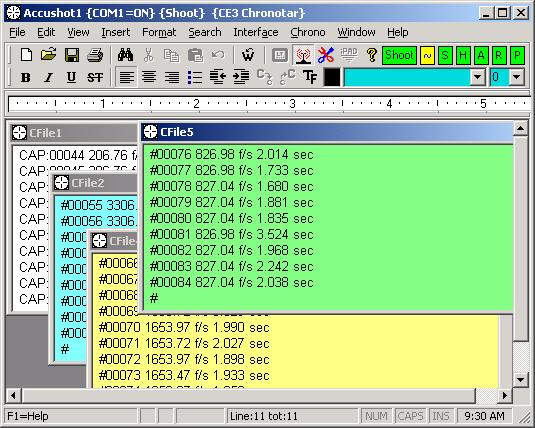This screenshot has height=428, width=535.
Task: Open the Format menu
Action: point(159,32)
